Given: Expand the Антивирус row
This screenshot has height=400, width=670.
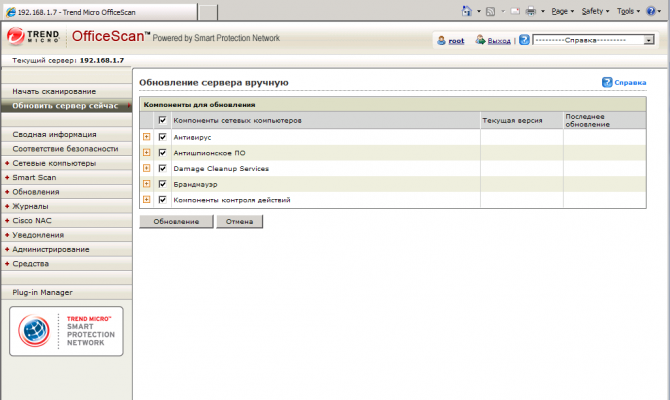Looking at the screenshot, I should click(x=147, y=137).
